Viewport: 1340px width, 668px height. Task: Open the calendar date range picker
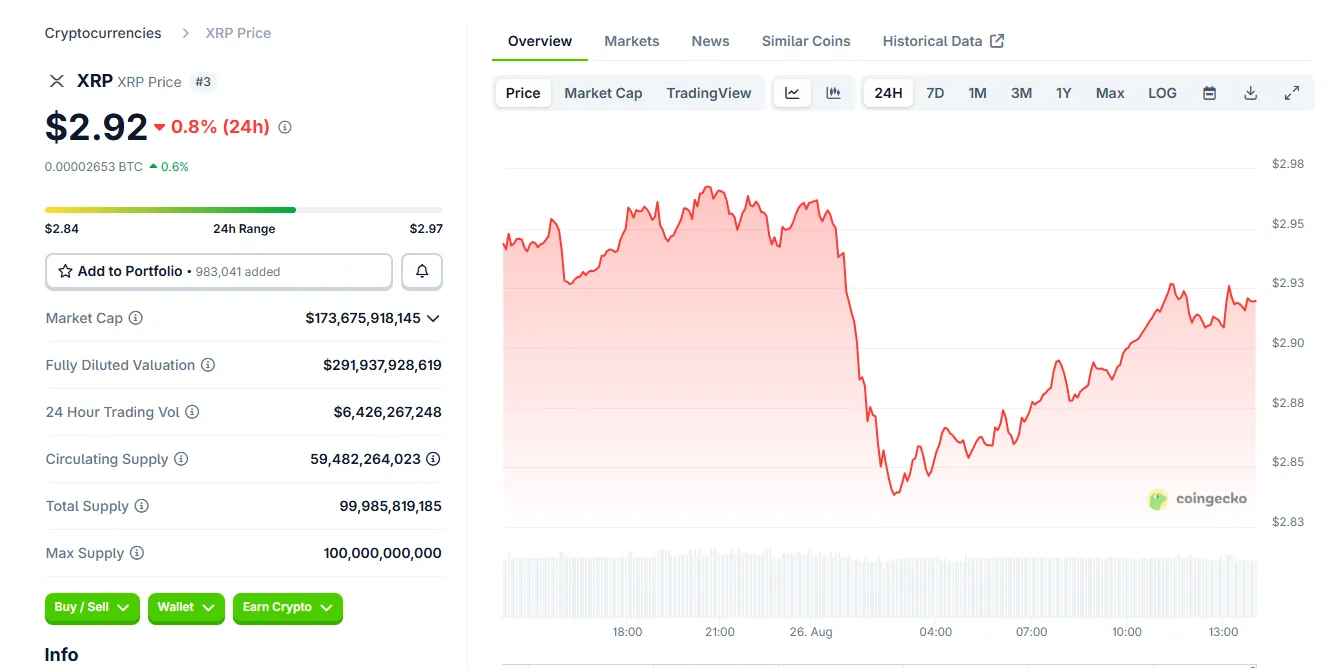pyautogui.click(x=1209, y=93)
